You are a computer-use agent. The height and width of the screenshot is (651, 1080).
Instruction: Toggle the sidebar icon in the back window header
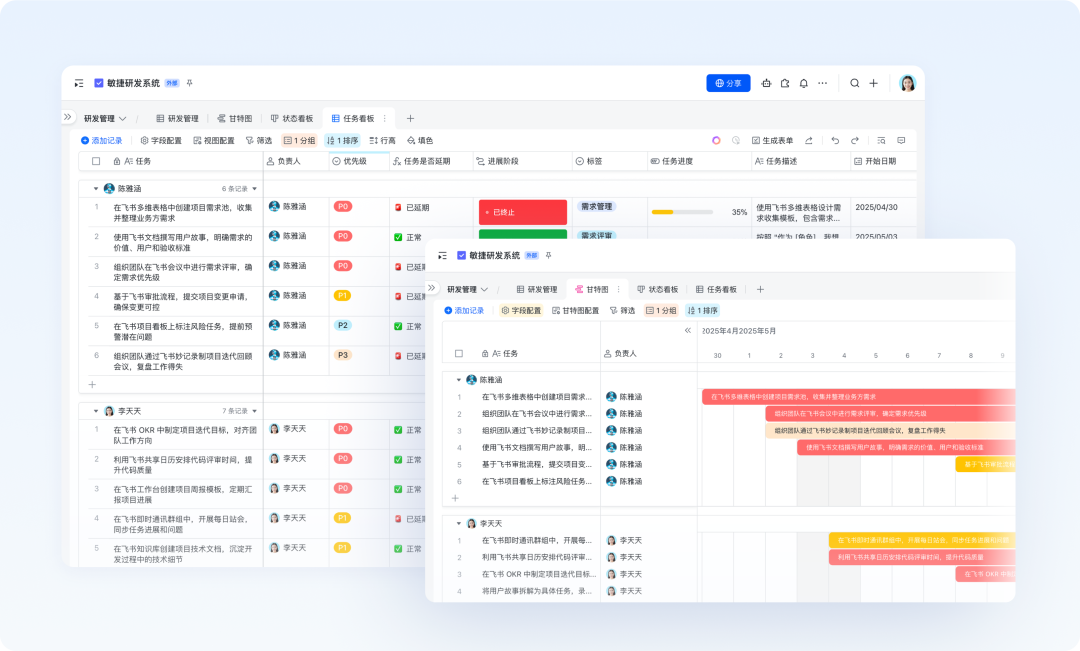[x=79, y=83]
